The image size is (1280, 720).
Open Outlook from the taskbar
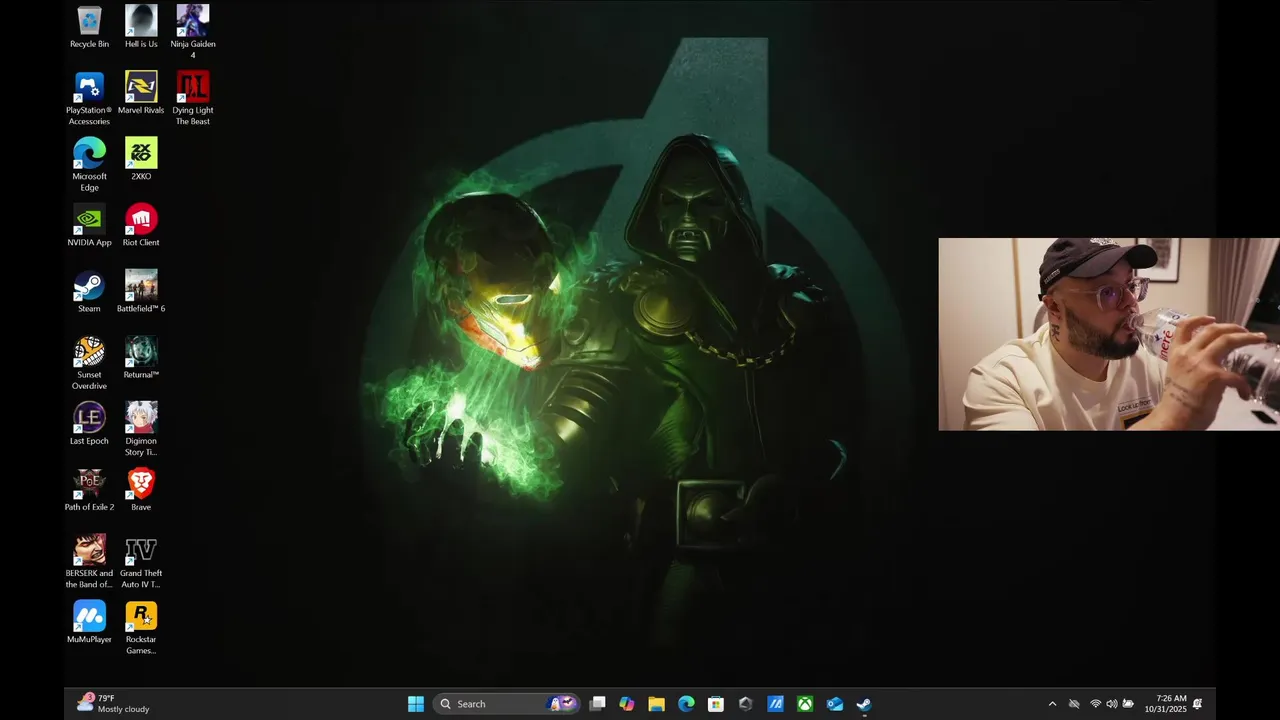835,704
